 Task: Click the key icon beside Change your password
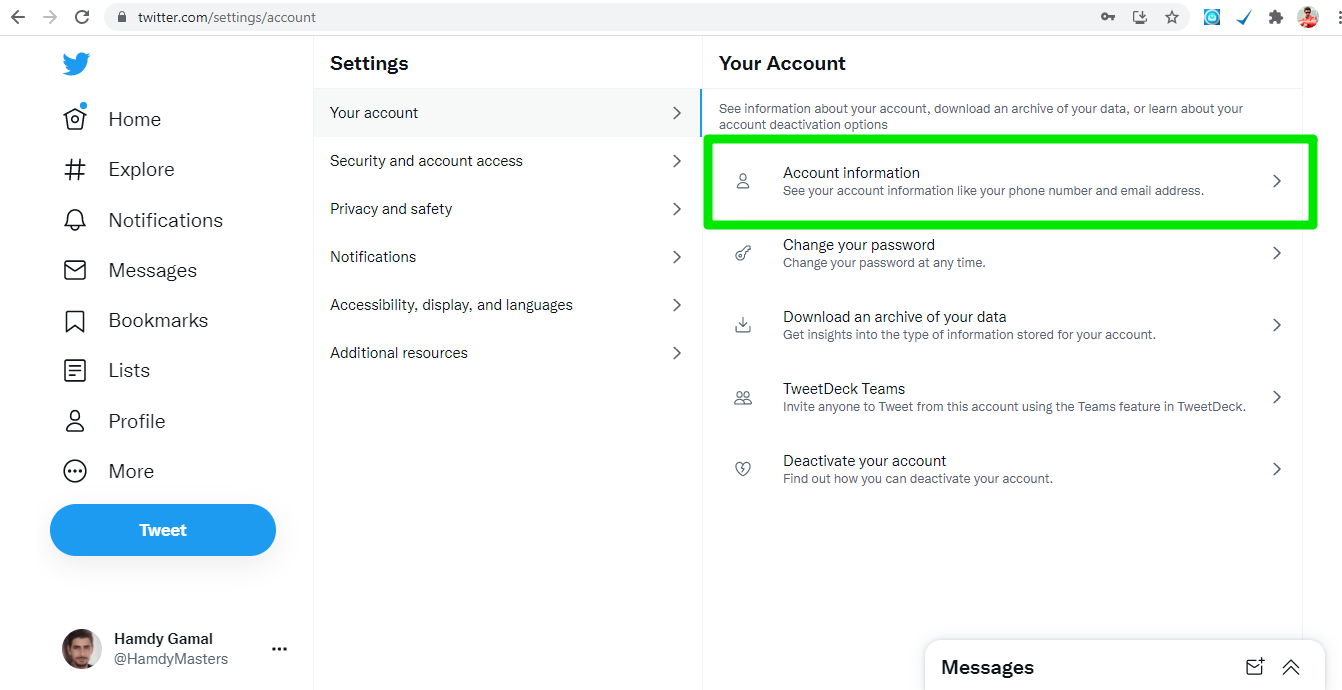pos(743,253)
